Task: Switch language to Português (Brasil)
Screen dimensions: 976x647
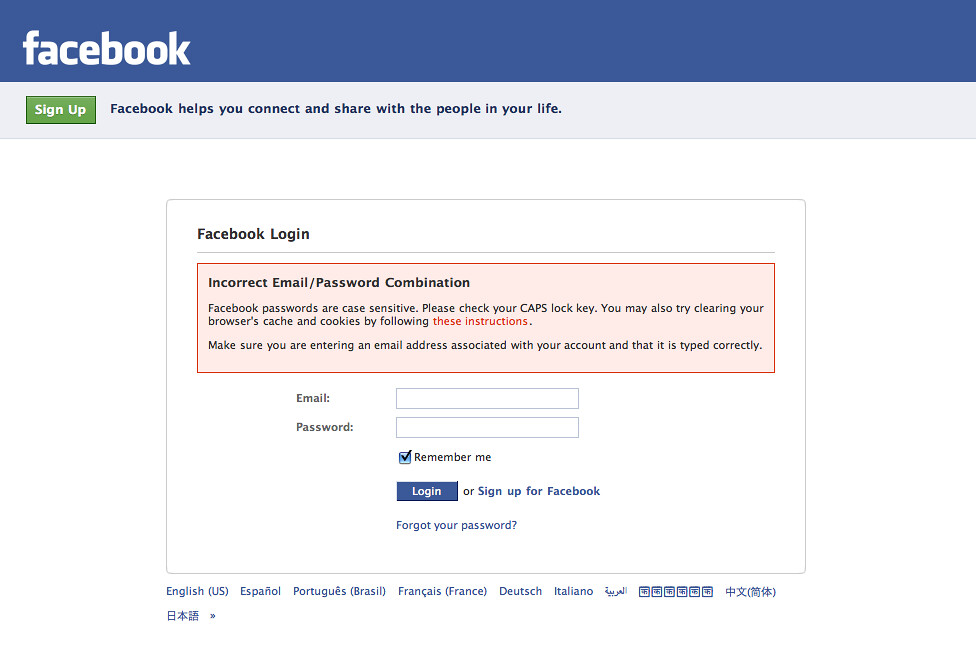Action: [339, 591]
